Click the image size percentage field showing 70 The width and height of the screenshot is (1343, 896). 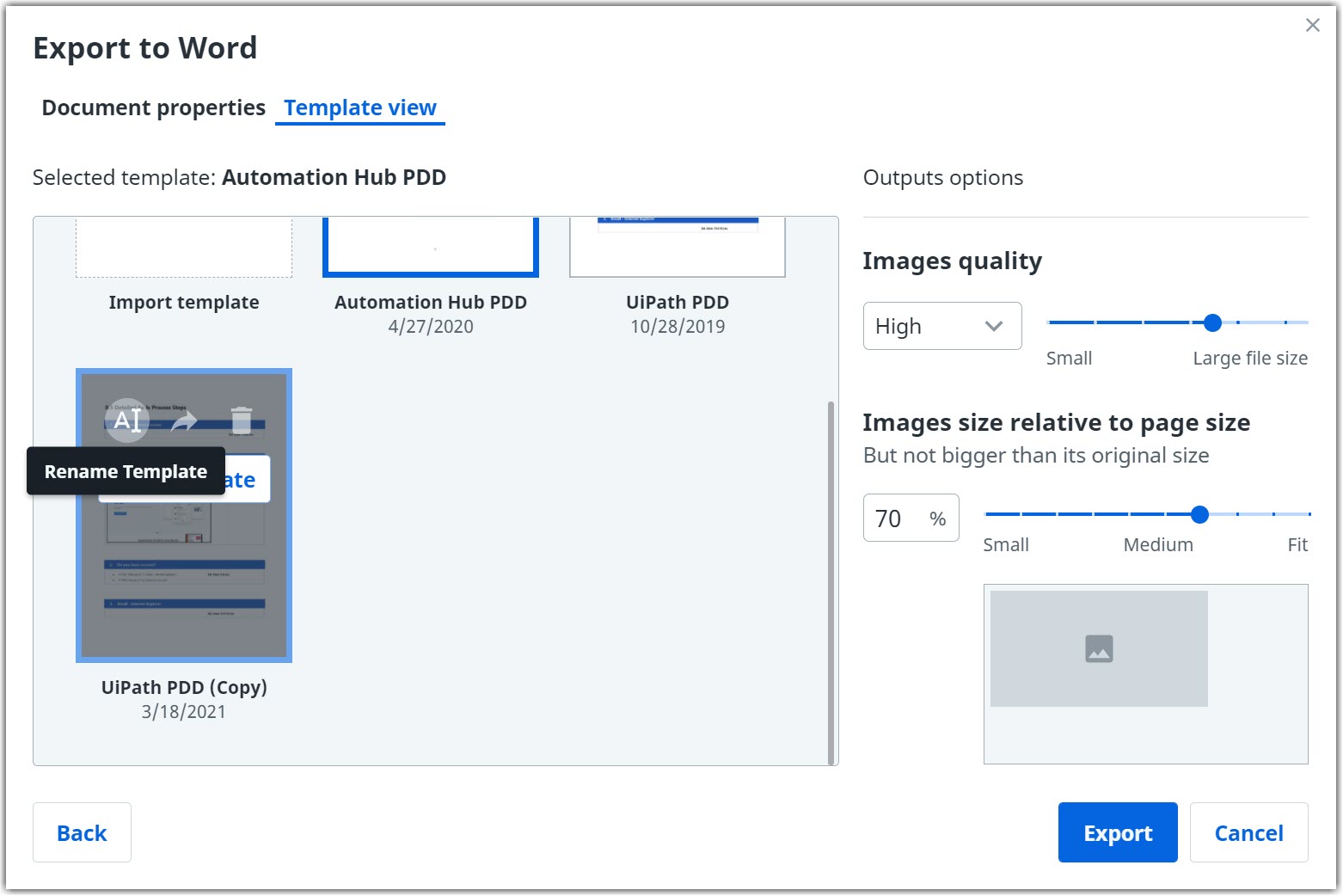coord(911,518)
